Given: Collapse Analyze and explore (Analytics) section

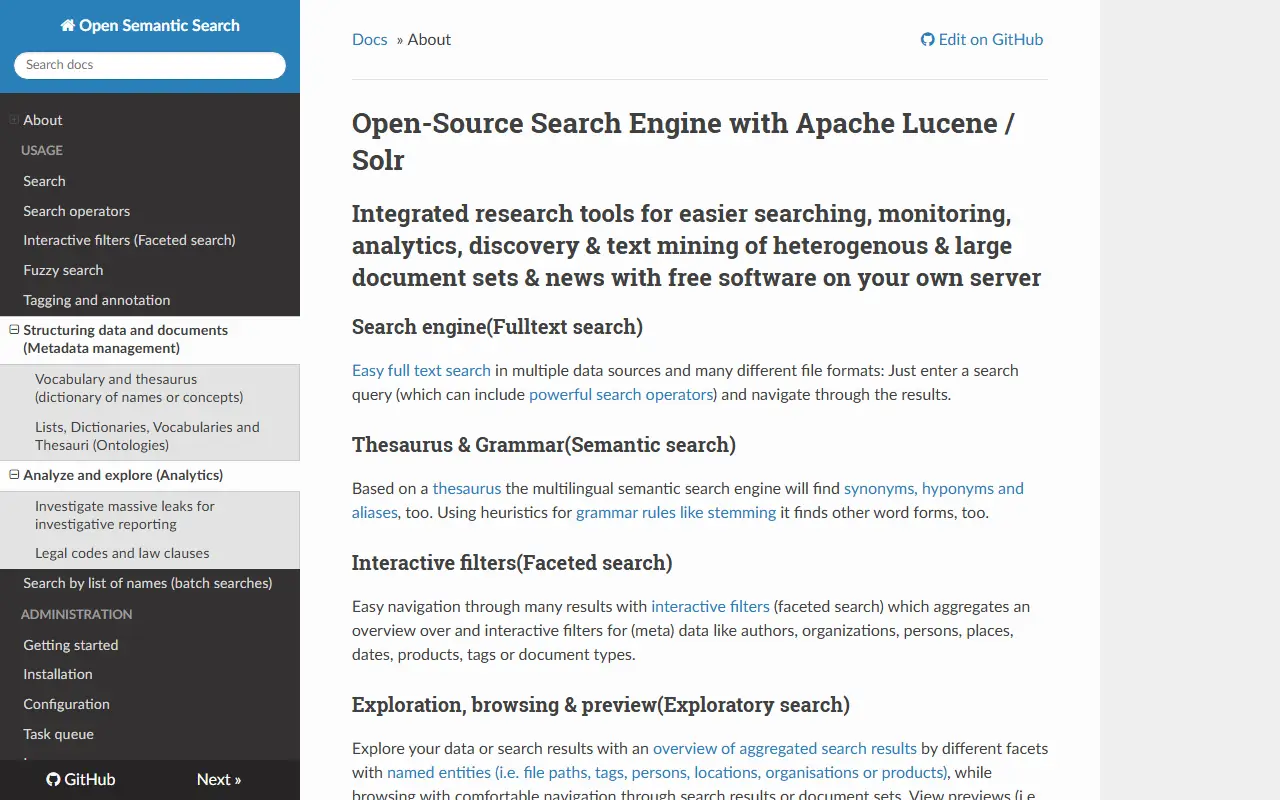Looking at the screenshot, I should [x=14, y=475].
